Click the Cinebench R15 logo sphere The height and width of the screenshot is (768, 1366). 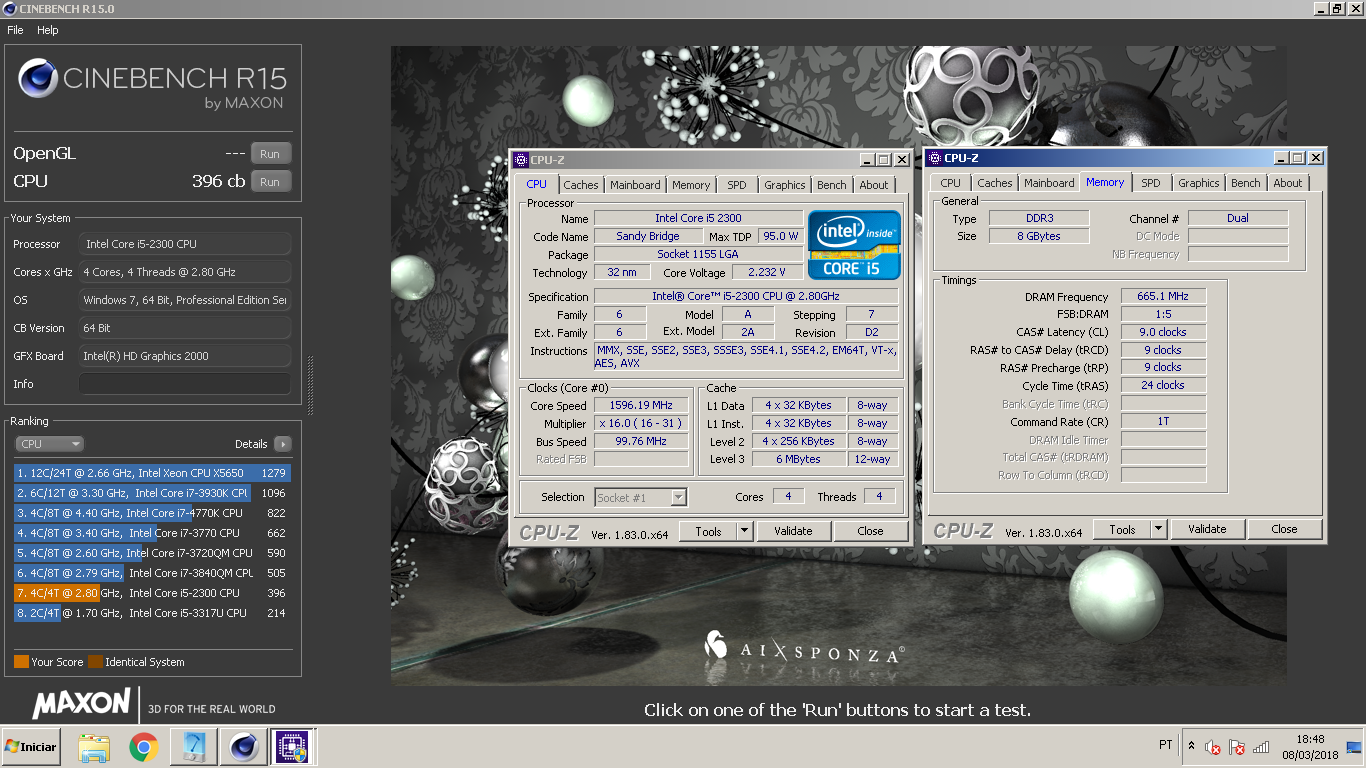38,79
